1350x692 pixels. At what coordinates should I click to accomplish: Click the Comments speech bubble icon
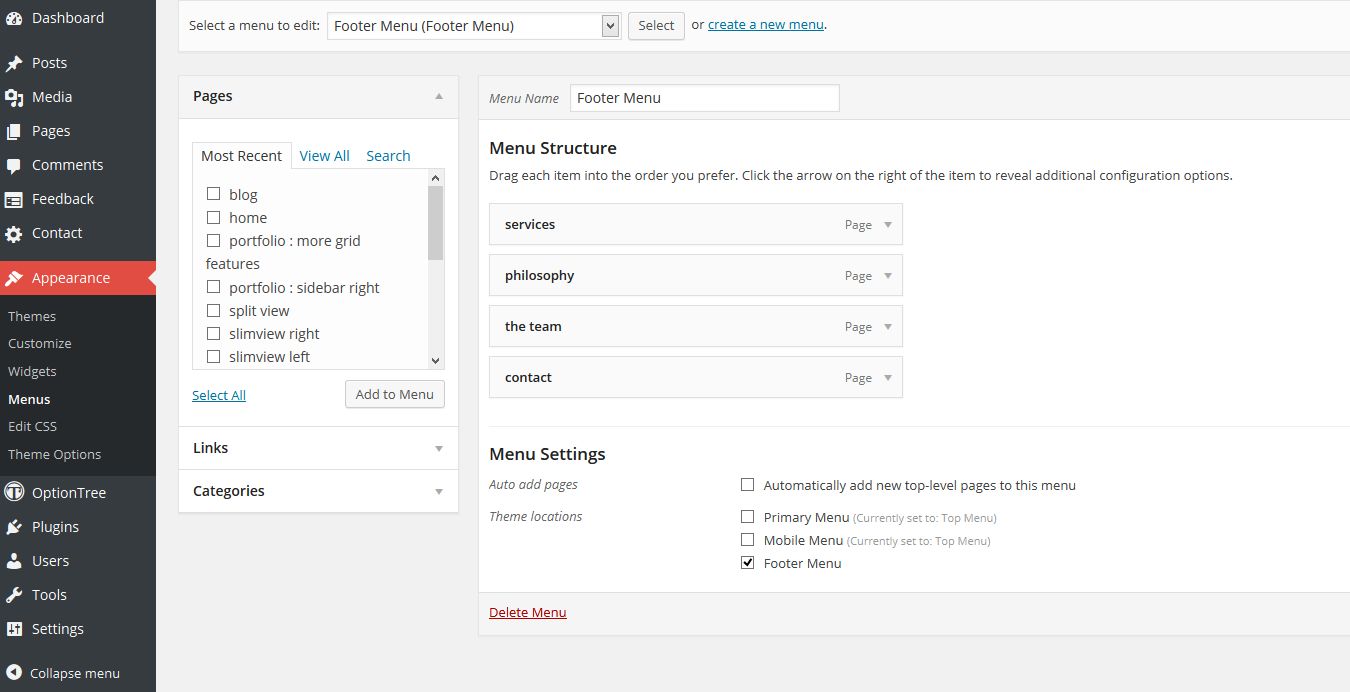pos(14,165)
